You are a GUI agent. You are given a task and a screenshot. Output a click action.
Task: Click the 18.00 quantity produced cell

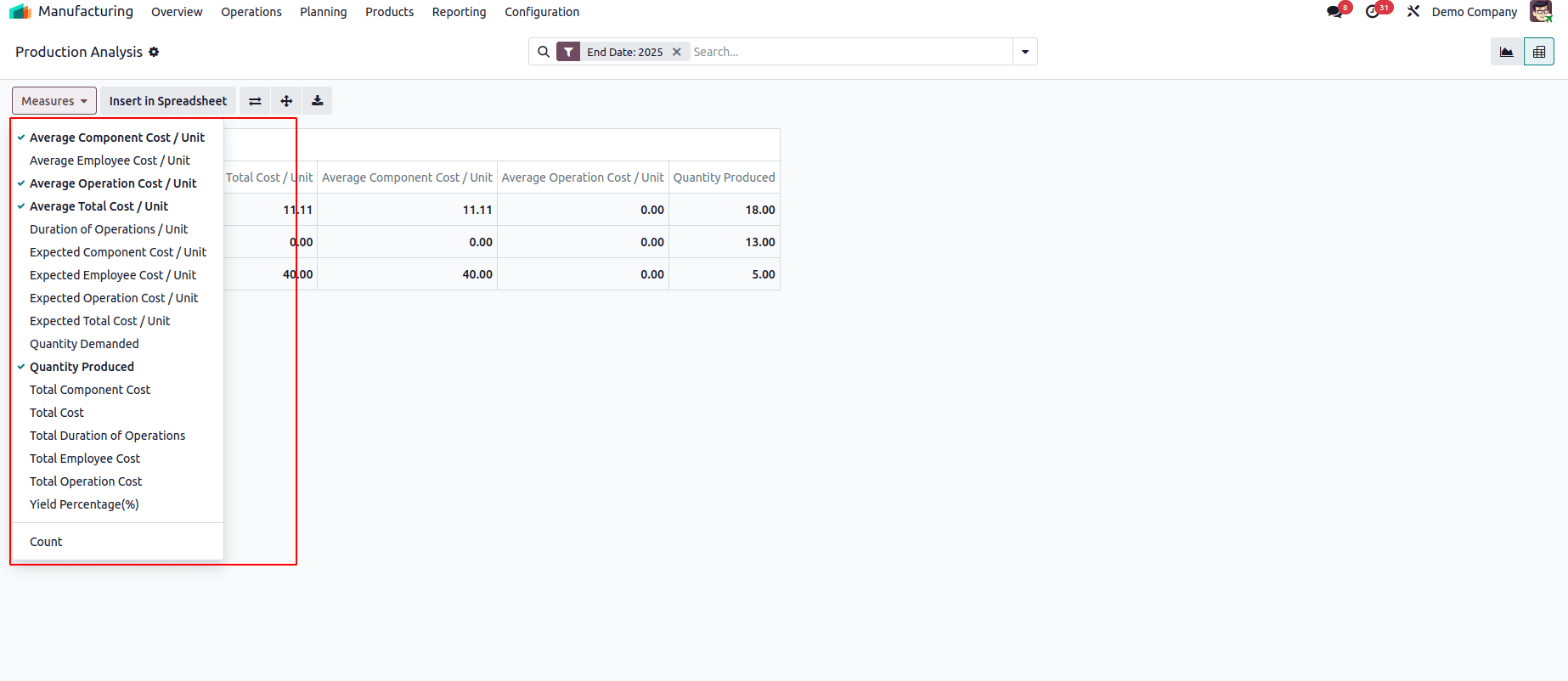click(x=725, y=210)
